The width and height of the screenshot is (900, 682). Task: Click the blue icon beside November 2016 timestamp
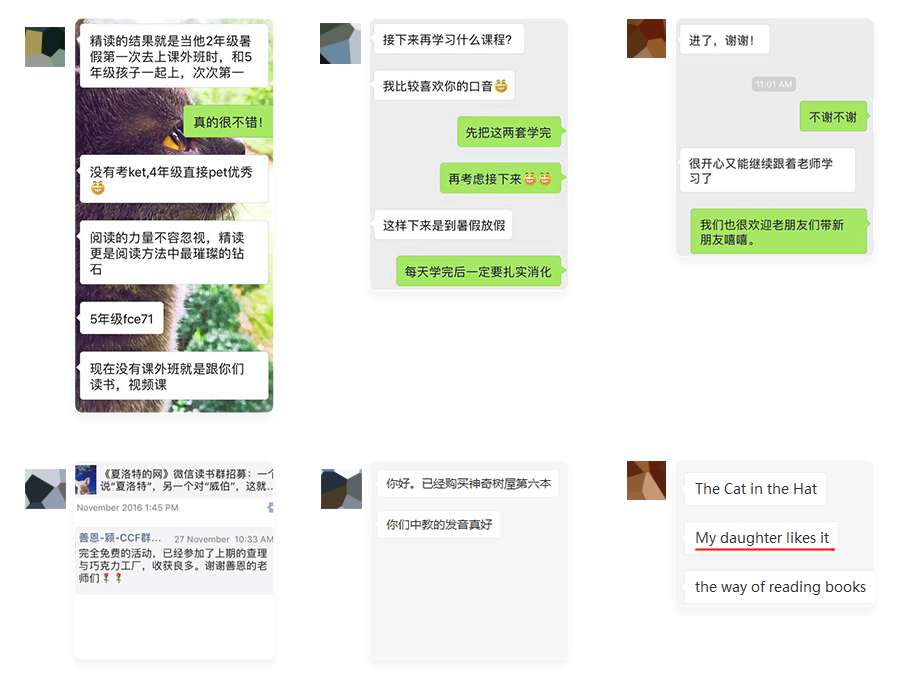pyautogui.click(x=270, y=507)
